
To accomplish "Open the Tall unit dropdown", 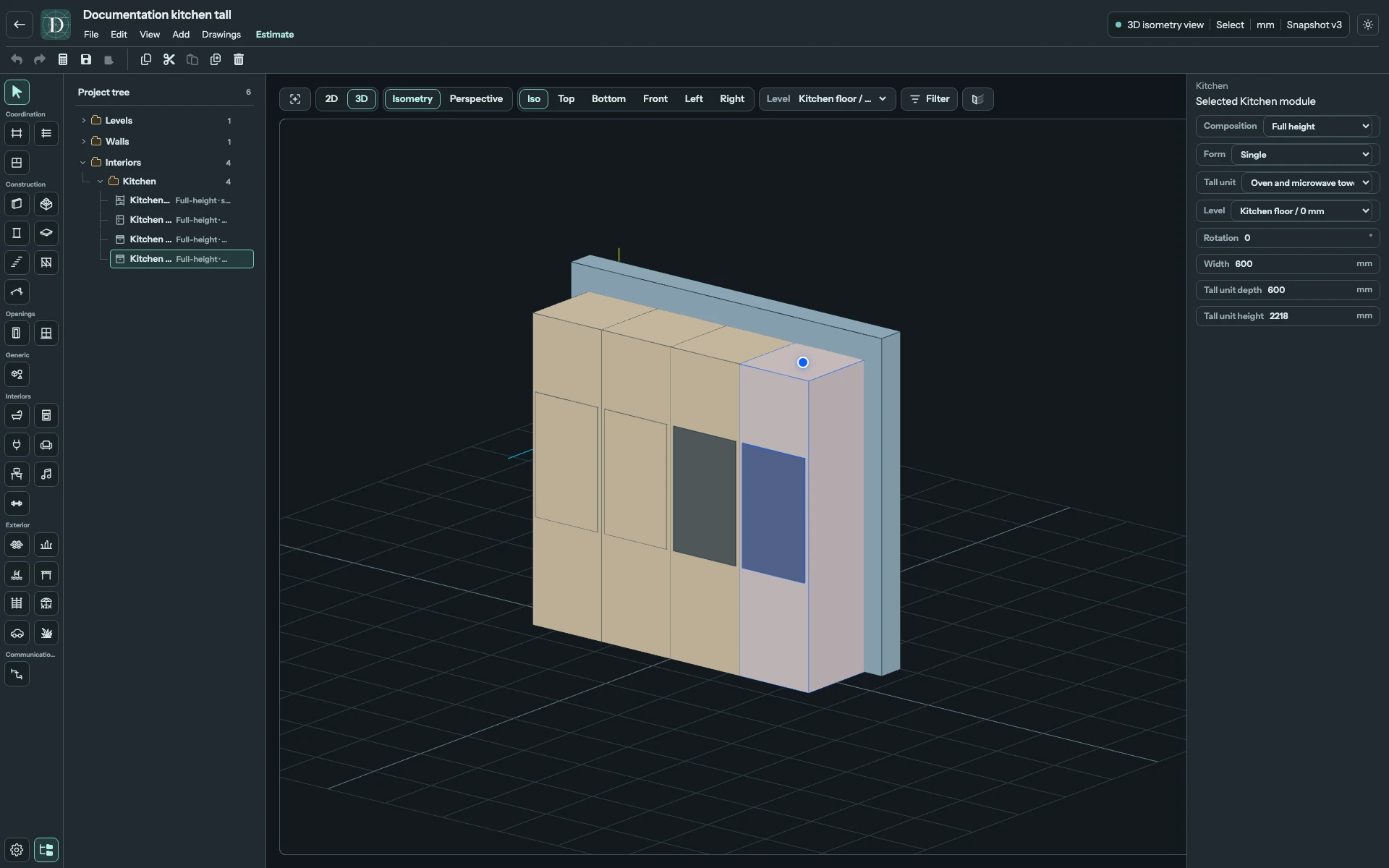I will click(1308, 183).
